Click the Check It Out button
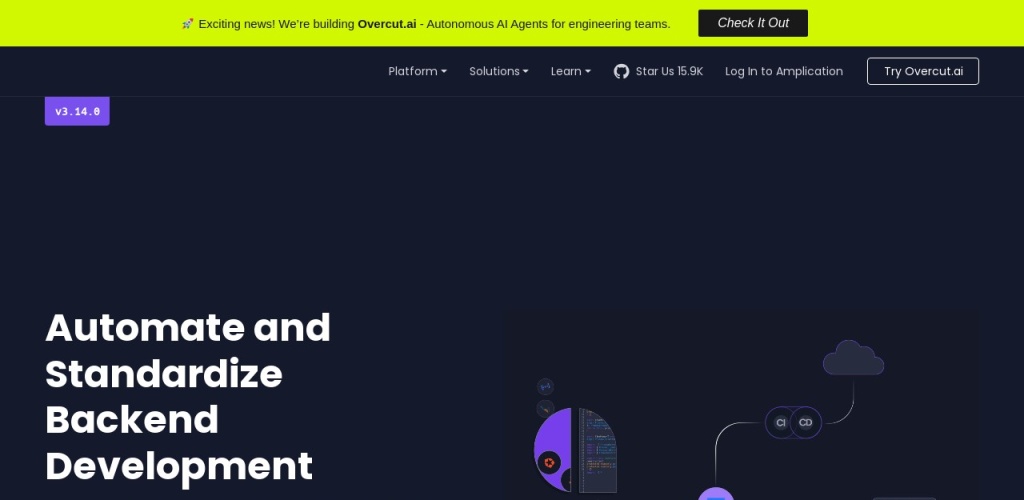This screenshot has height=500, width=1024. [x=752, y=23]
